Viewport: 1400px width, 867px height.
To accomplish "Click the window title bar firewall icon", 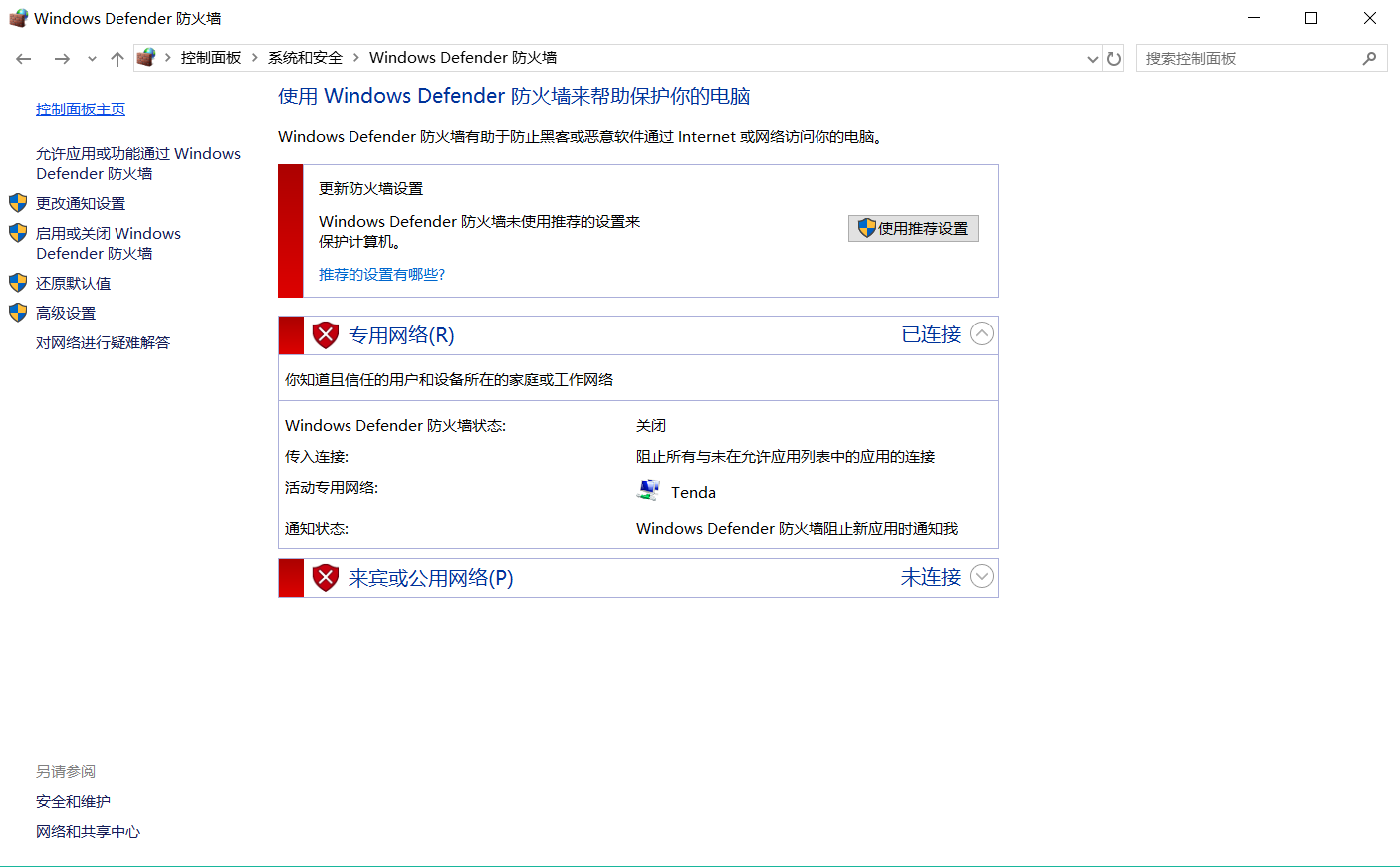I will 18,18.
